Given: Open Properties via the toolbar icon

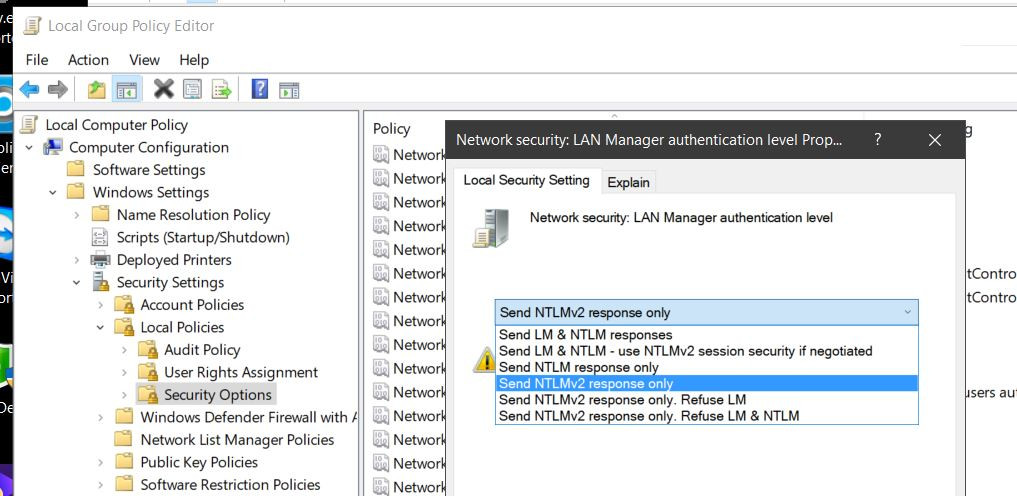Looking at the screenshot, I should tap(191, 90).
